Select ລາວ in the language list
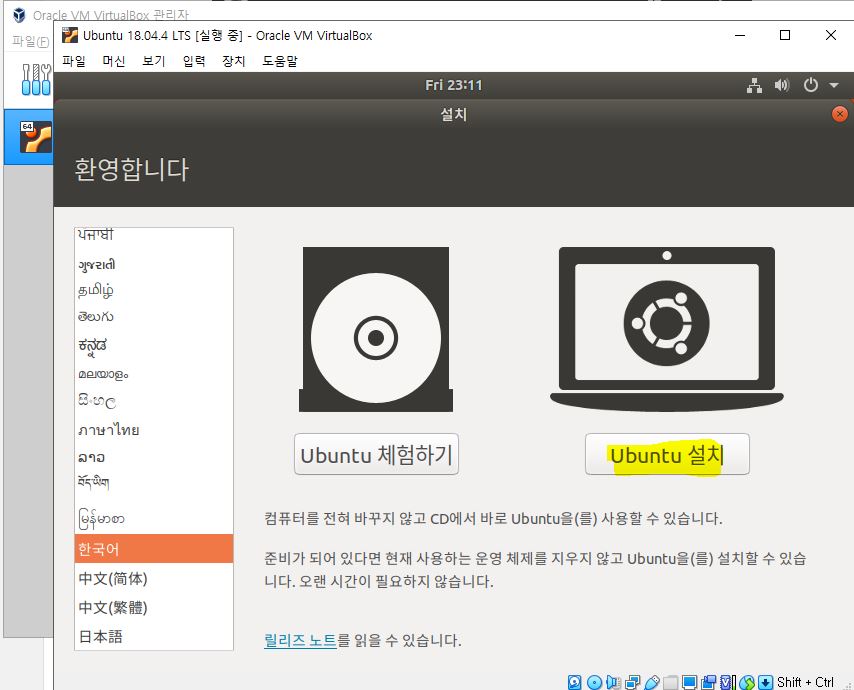854x690 pixels. 154,457
